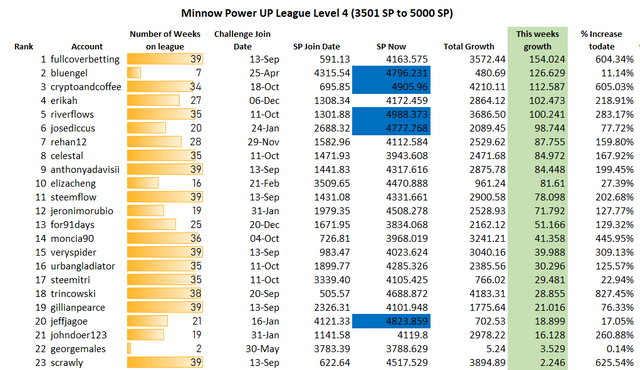
Task: Select the 827.45% increase cell for trincowski
Action: [614, 294]
